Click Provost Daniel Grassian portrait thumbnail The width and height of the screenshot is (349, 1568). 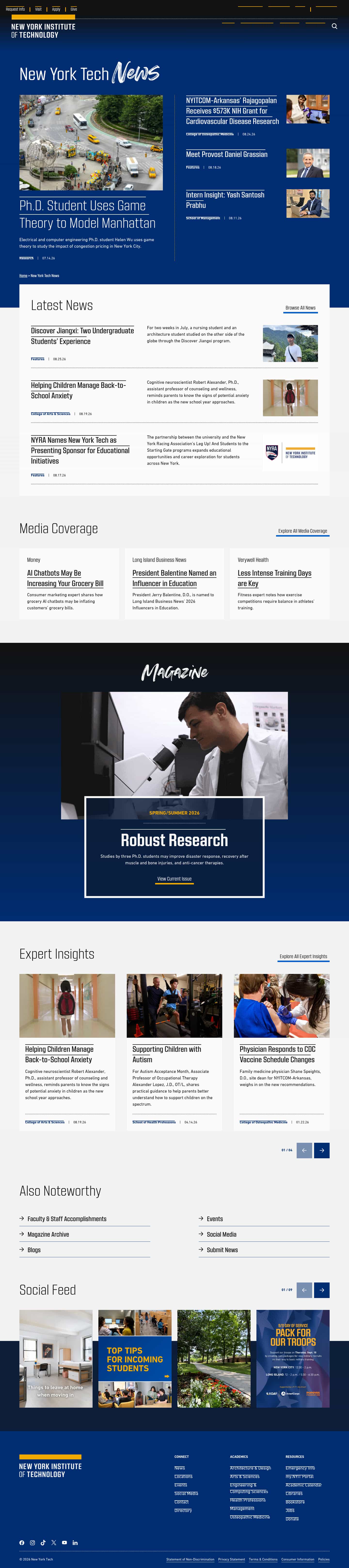308,163
